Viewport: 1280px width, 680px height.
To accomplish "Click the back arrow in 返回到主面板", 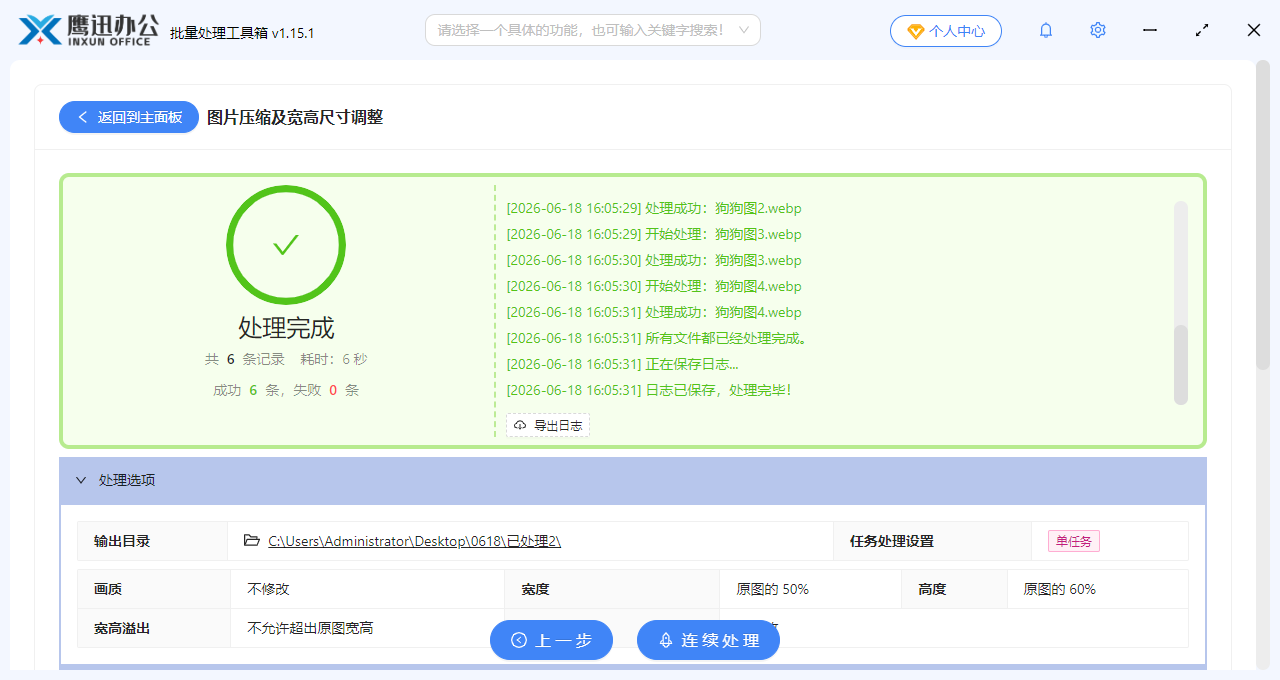I will (x=82, y=117).
